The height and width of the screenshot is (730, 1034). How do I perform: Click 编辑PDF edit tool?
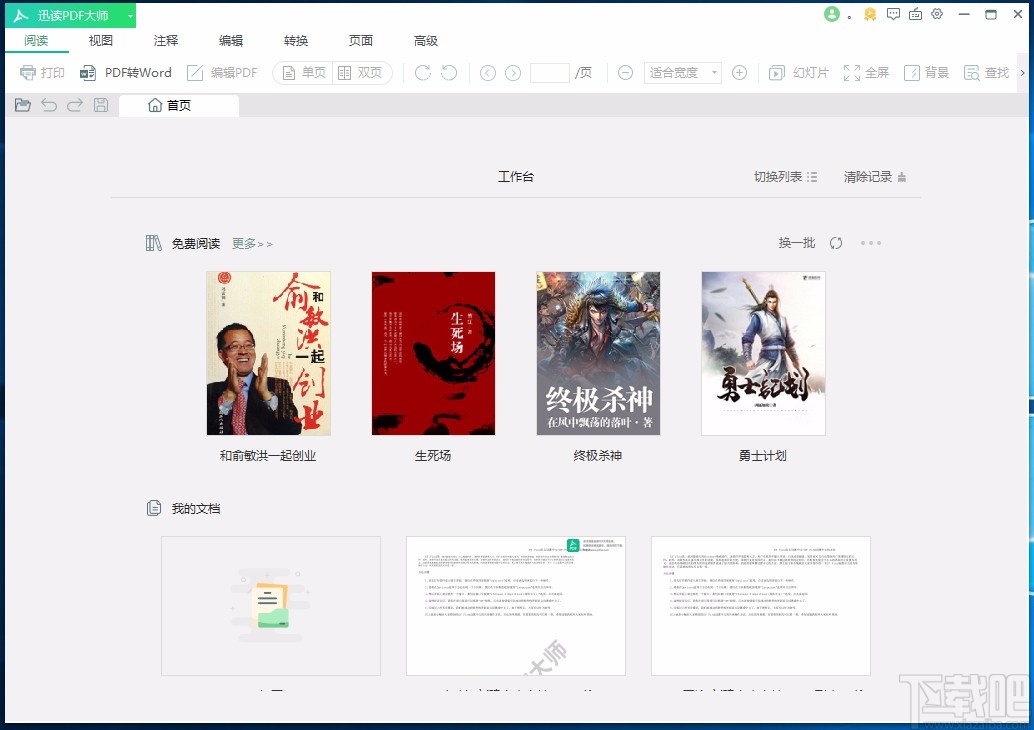[222, 73]
